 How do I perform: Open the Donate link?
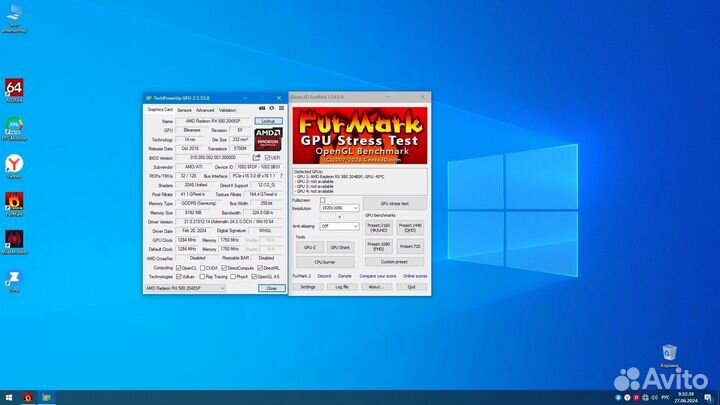coord(345,276)
